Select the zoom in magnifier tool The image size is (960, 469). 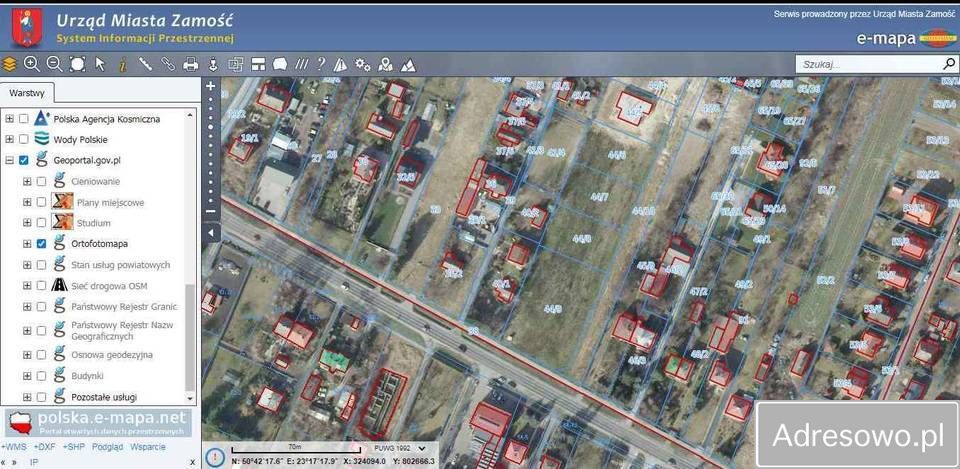pos(31,64)
